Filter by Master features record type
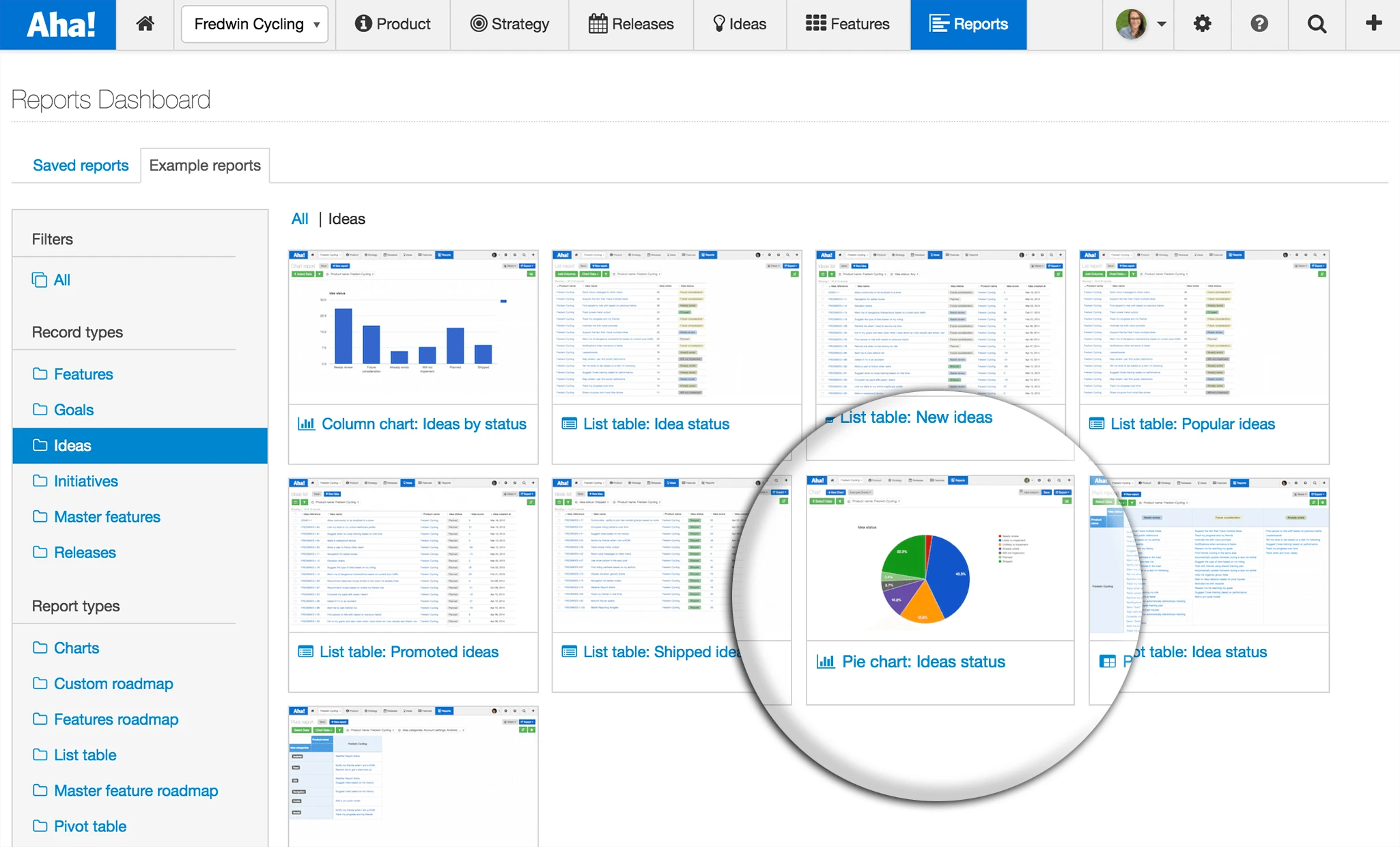 click(x=107, y=517)
